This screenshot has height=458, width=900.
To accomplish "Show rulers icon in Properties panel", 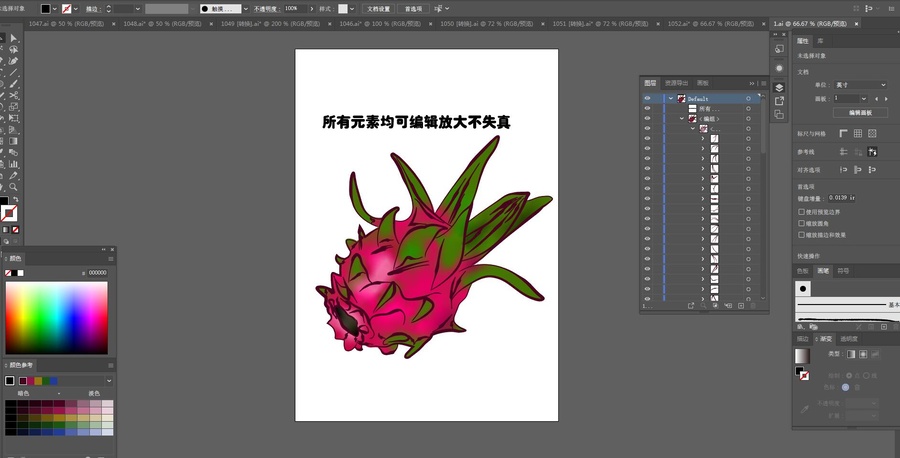I will 843,133.
